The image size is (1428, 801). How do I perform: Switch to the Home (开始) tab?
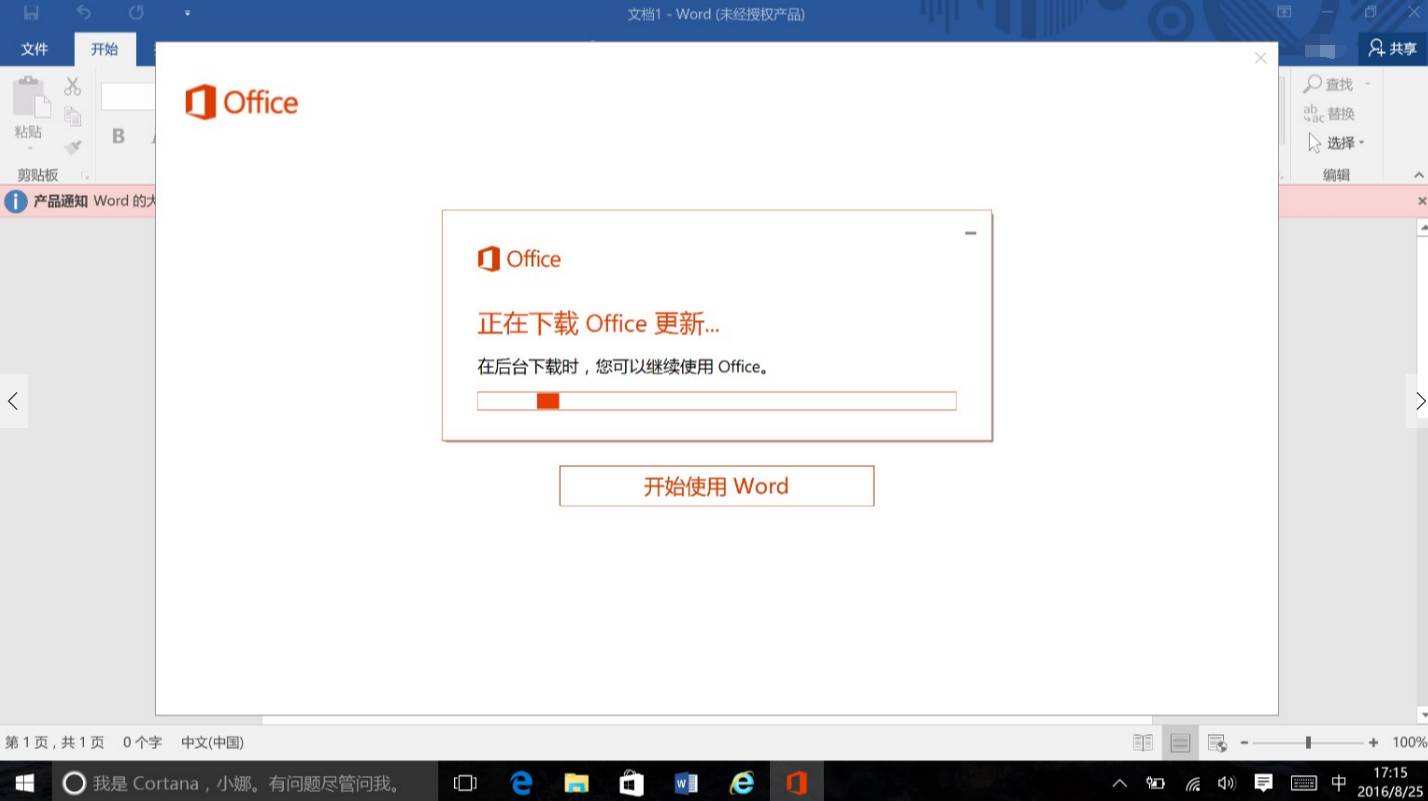[x=104, y=48]
